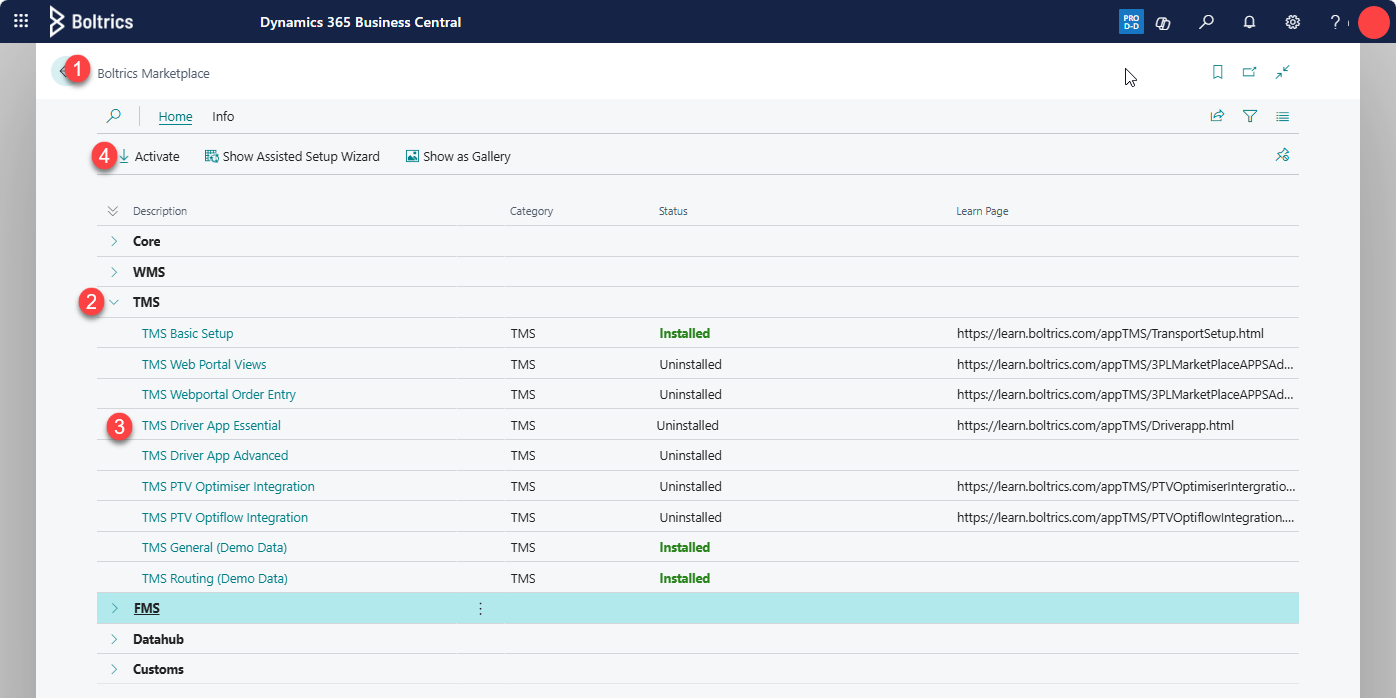This screenshot has height=698, width=1396.
Task: Open the FMS row three-dot menu
Action: tap(480, 608)
